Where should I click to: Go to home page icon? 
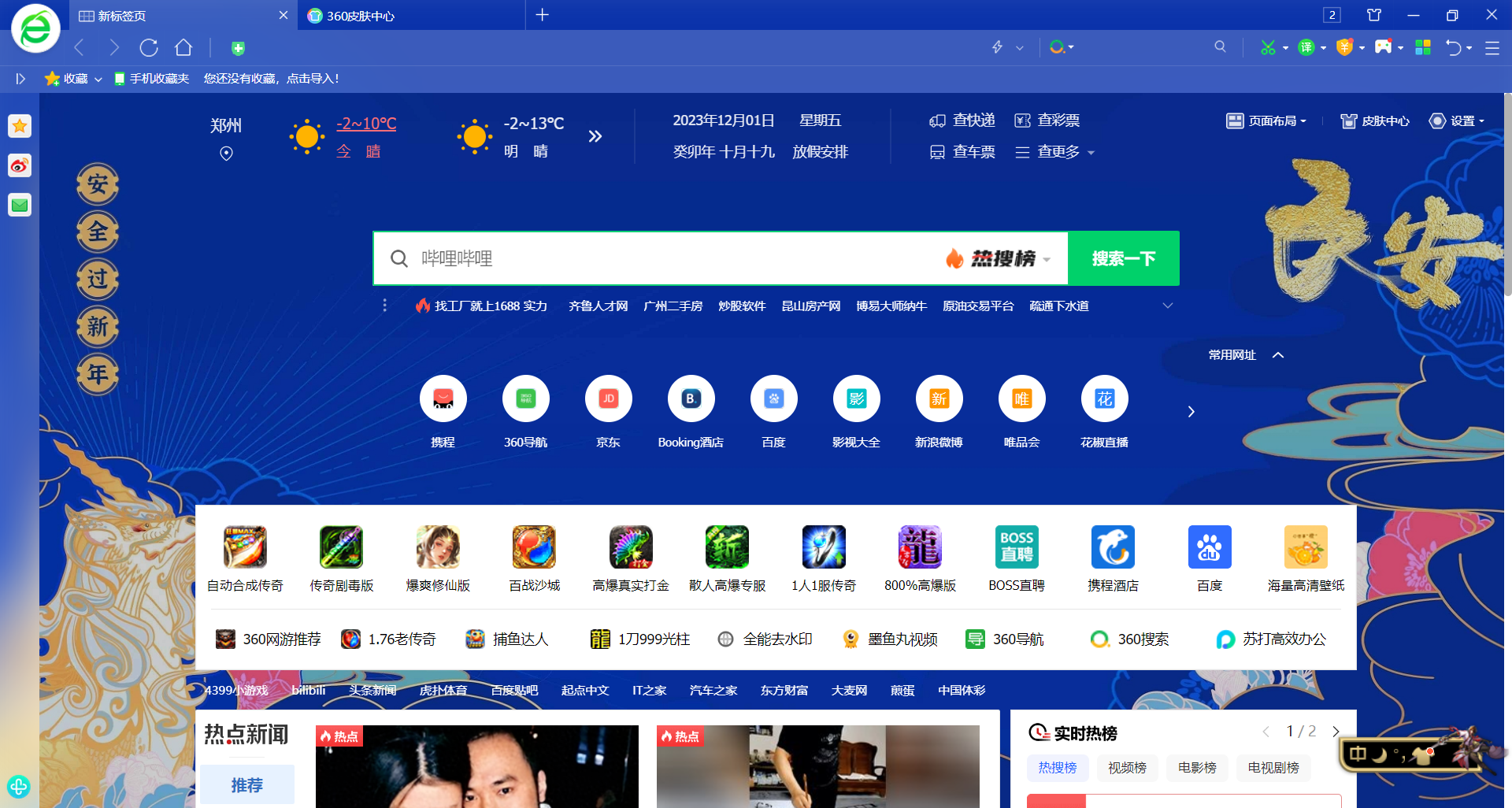(183, 48)
